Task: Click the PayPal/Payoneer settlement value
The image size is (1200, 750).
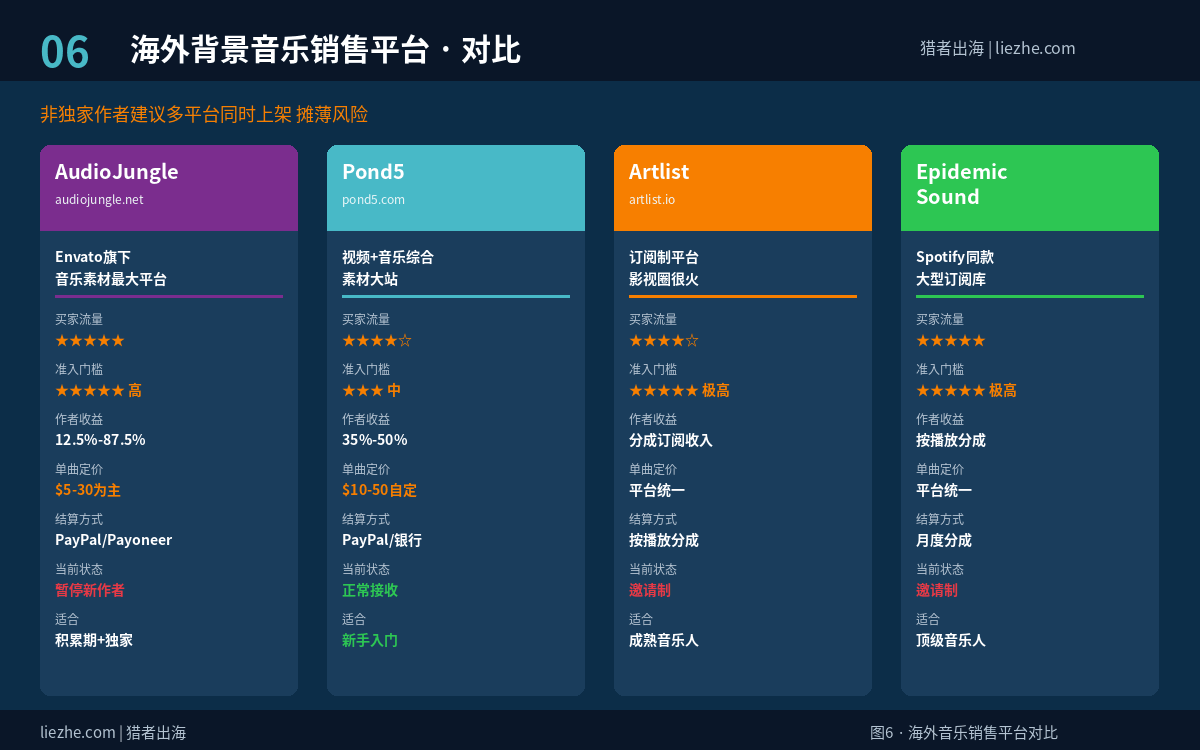Action: (113, 540)
